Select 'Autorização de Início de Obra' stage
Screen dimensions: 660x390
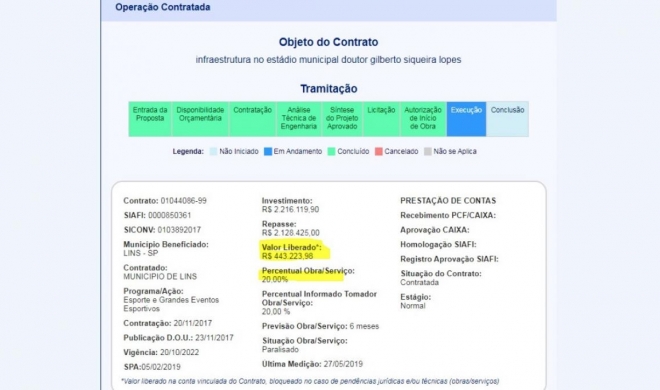click(x=423, y=119)
